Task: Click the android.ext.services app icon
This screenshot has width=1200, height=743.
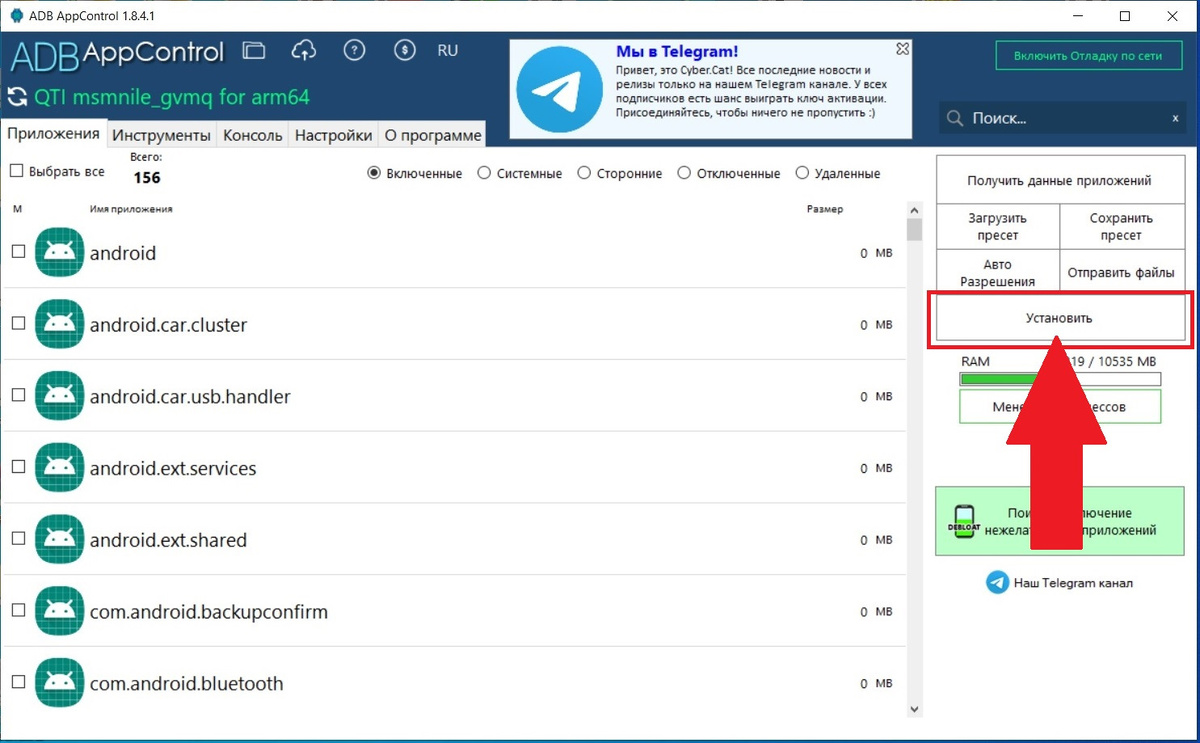Action: point(59,468)
